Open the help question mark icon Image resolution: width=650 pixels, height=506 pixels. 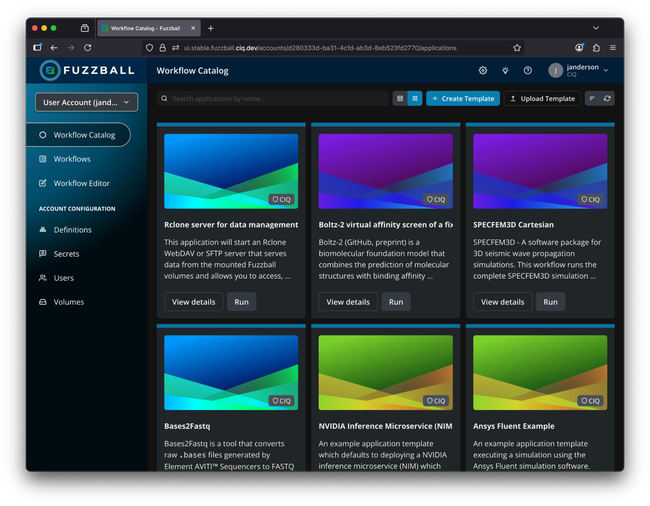[x=527, y=70]
